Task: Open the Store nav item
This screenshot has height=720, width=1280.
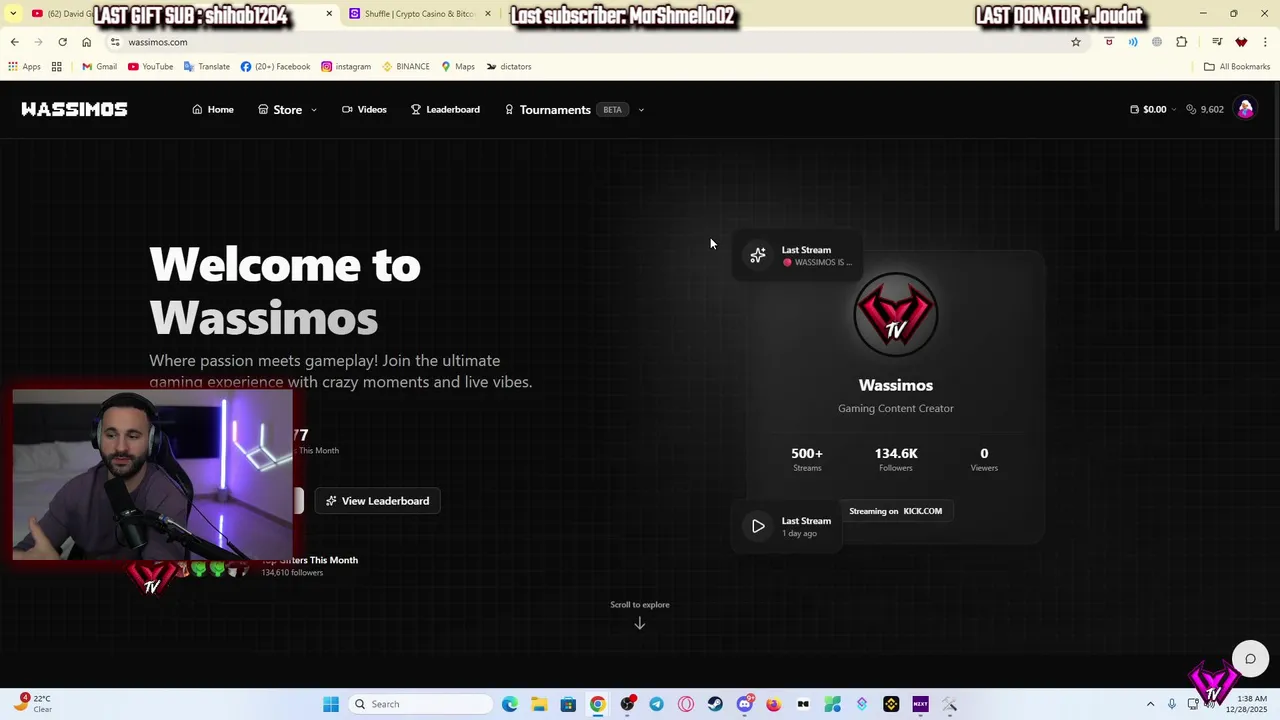Action: 280,110
